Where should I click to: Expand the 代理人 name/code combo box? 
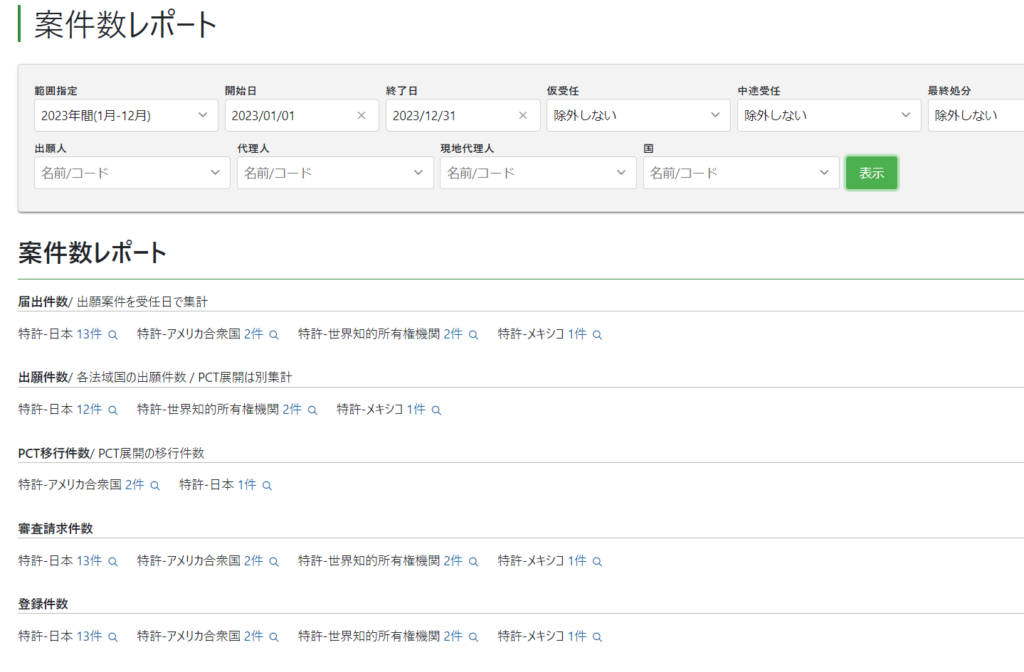pyautogui.click(x=335, y=173)
